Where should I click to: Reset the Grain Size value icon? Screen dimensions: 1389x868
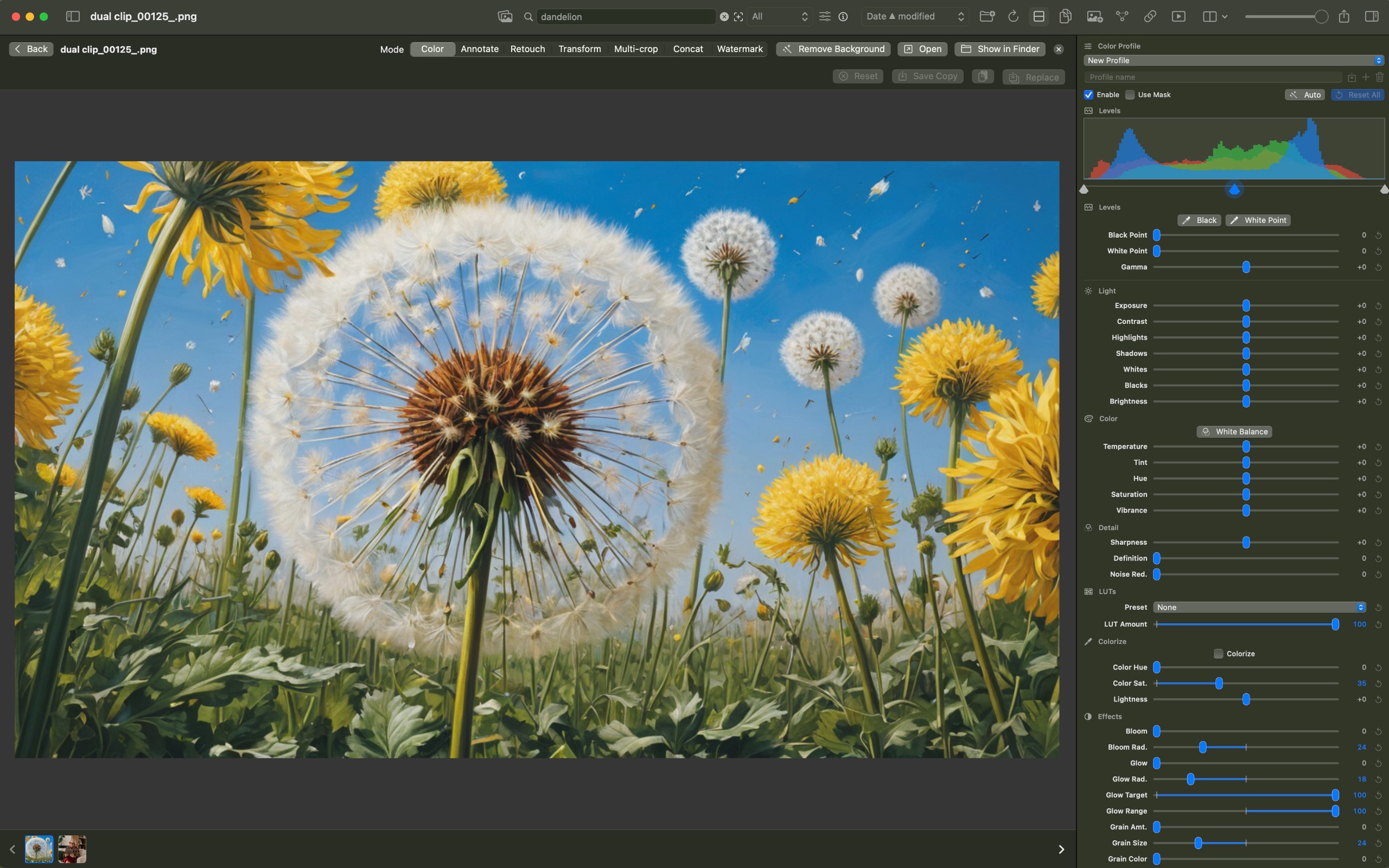[1378, 843]
